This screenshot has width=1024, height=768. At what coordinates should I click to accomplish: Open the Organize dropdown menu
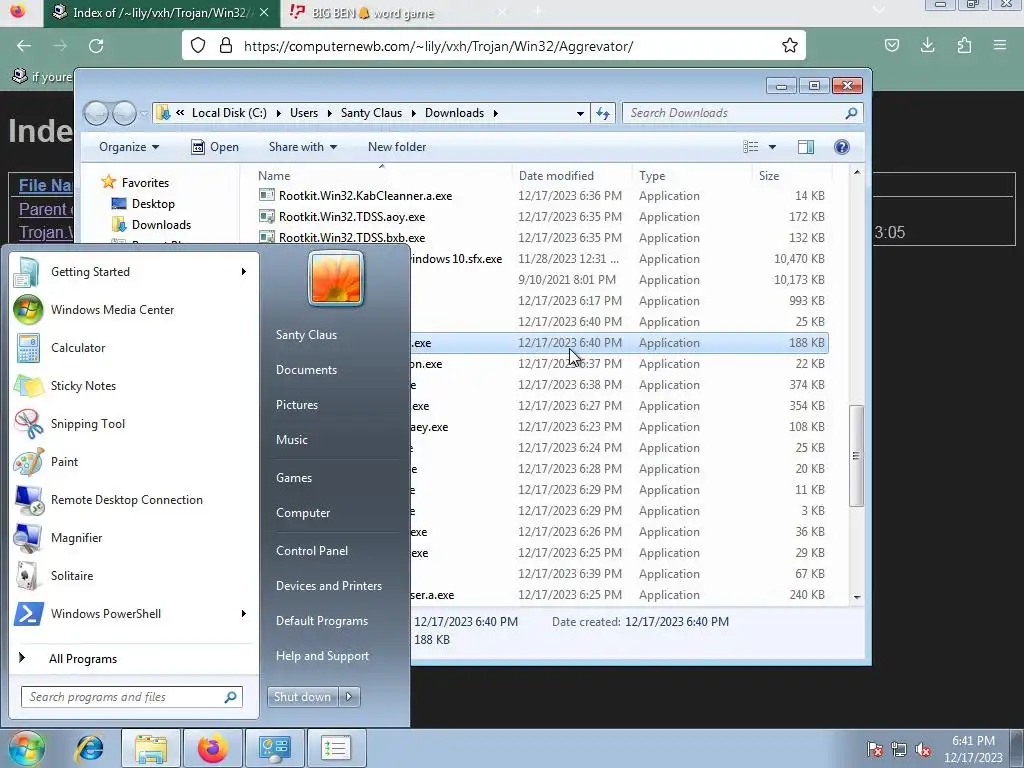click(x=129, y=147)
